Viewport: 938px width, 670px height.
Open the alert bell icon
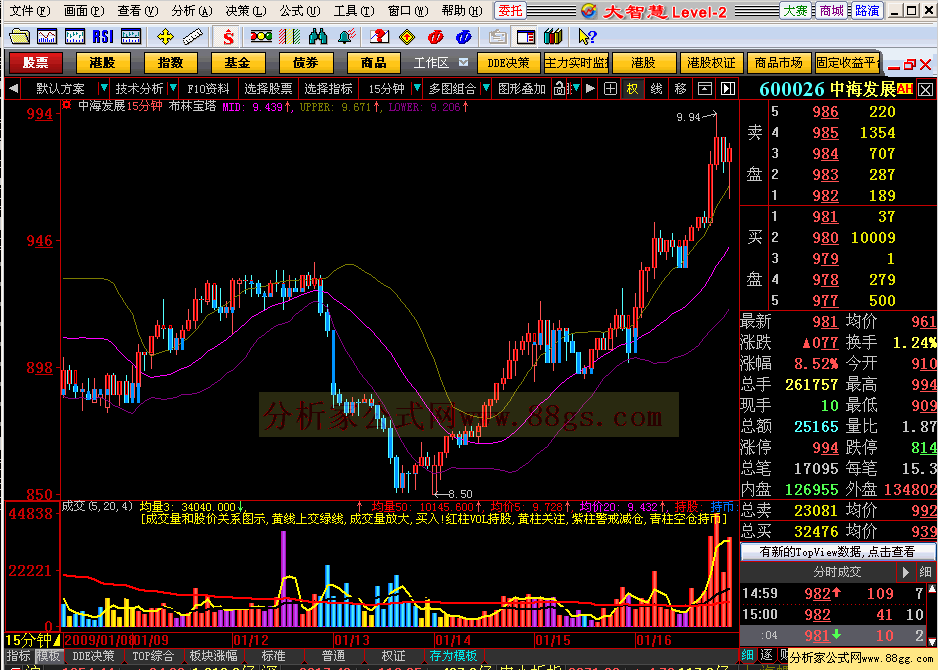pyautogui.click(x=346, y=37)
